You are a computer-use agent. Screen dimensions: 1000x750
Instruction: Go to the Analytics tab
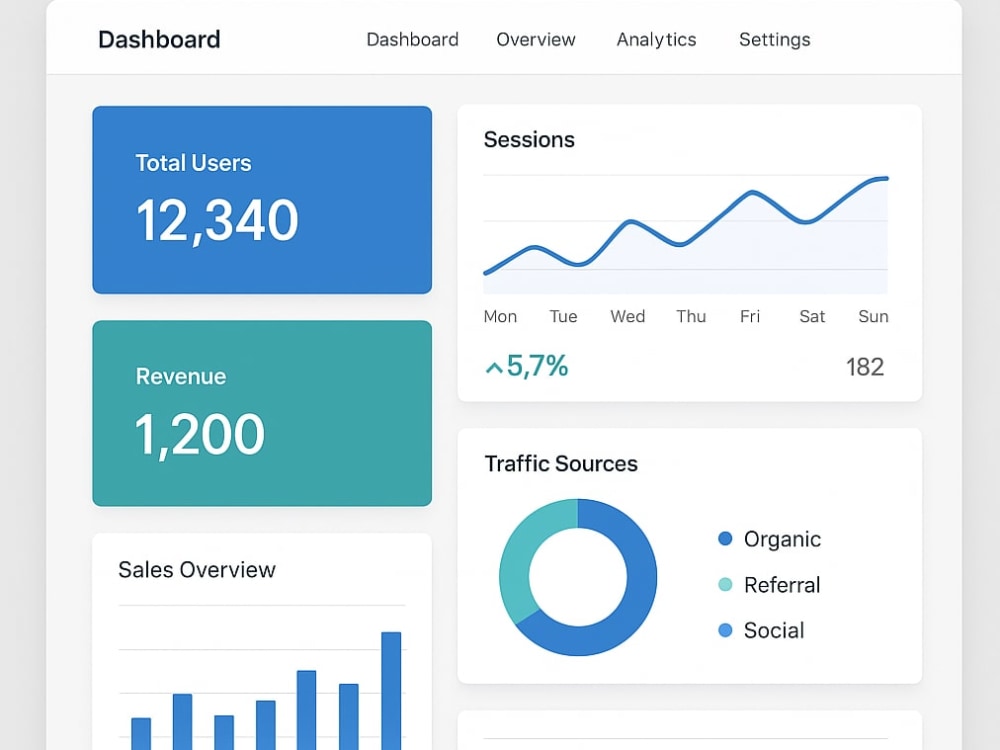(x=656, y=40)
